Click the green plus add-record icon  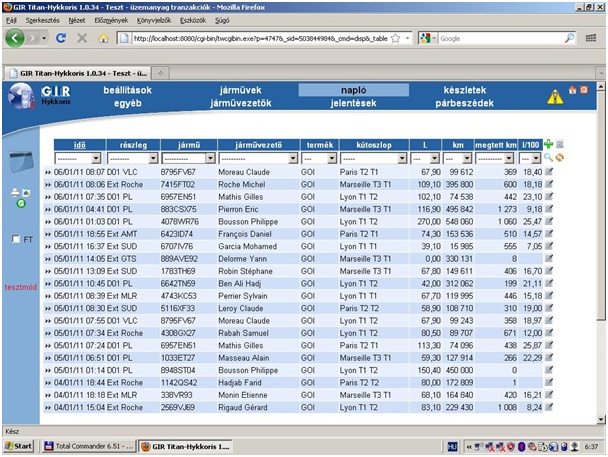pyautogui.click(x=548, y=145)
